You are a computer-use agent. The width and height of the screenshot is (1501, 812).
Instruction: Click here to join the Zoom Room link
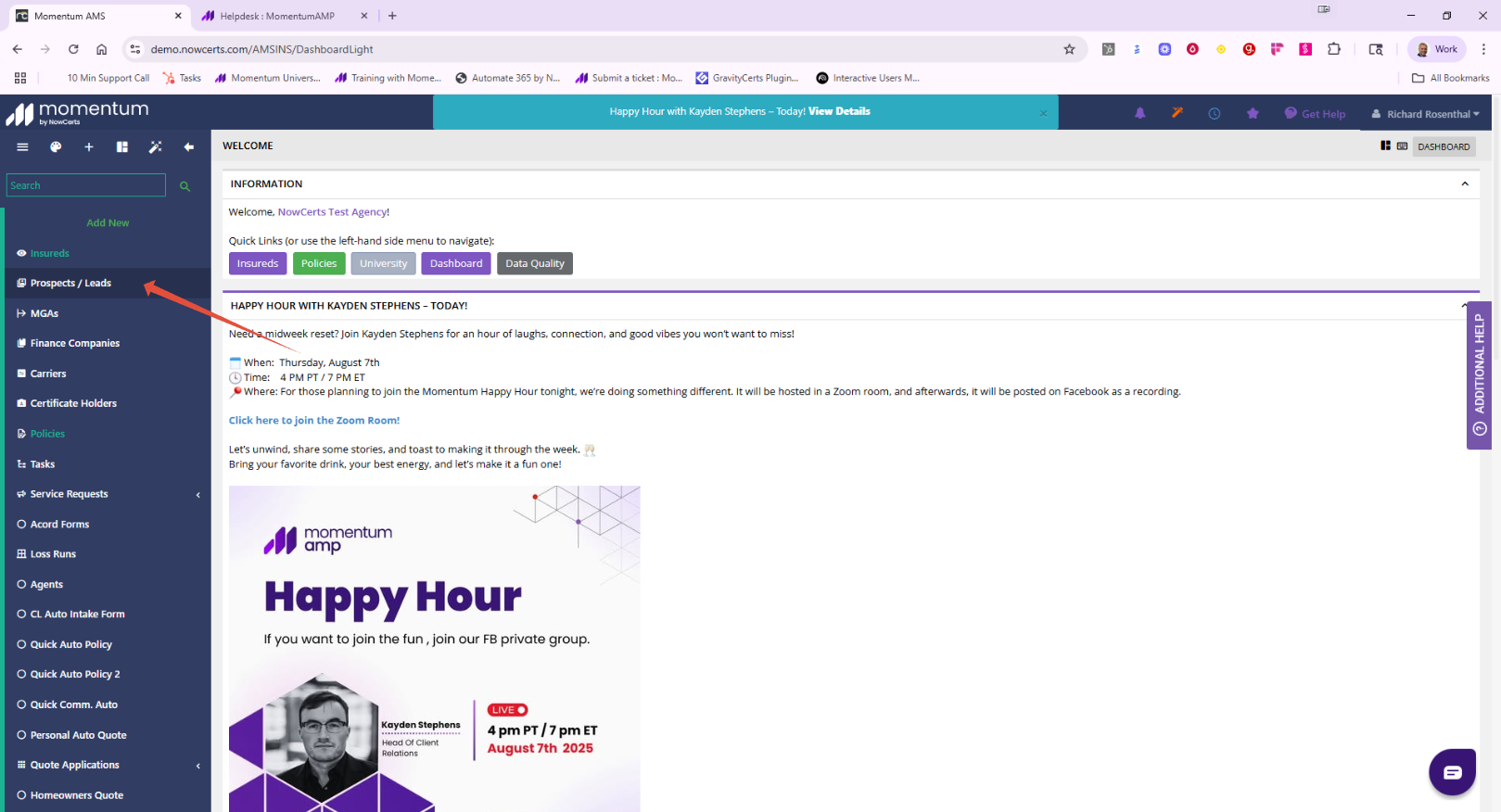click(314, 421)
